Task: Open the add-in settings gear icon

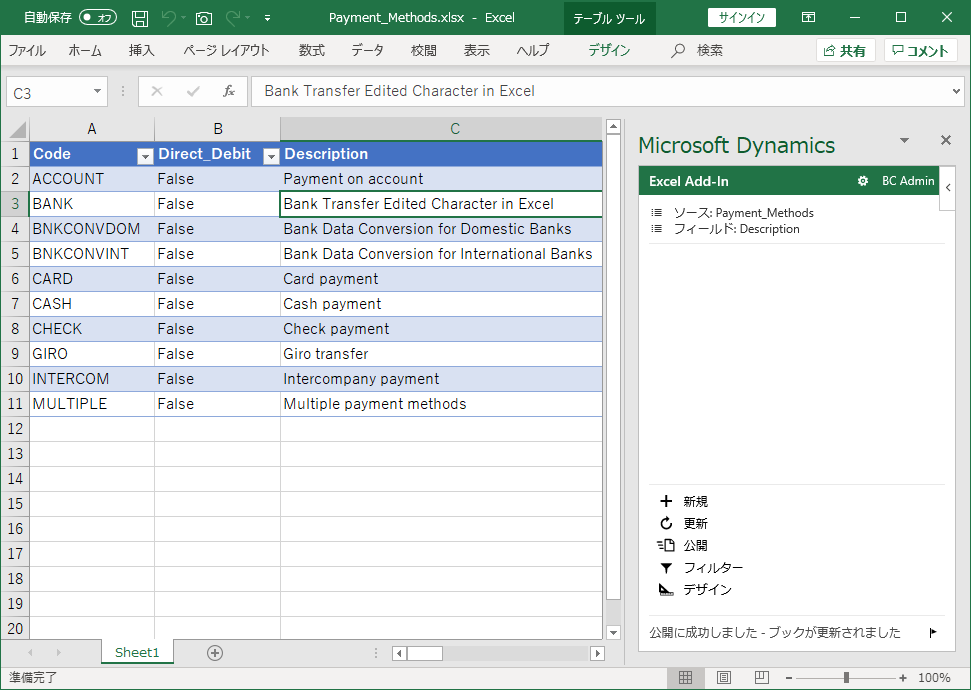Action: click(x=863, y=181)
